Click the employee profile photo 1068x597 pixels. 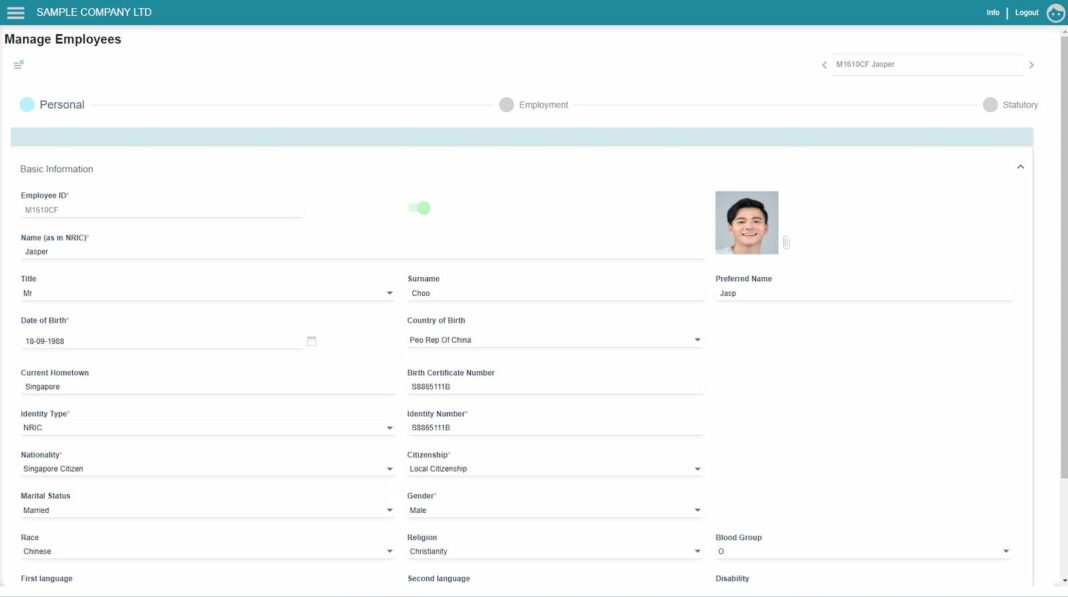click(746, 222)
